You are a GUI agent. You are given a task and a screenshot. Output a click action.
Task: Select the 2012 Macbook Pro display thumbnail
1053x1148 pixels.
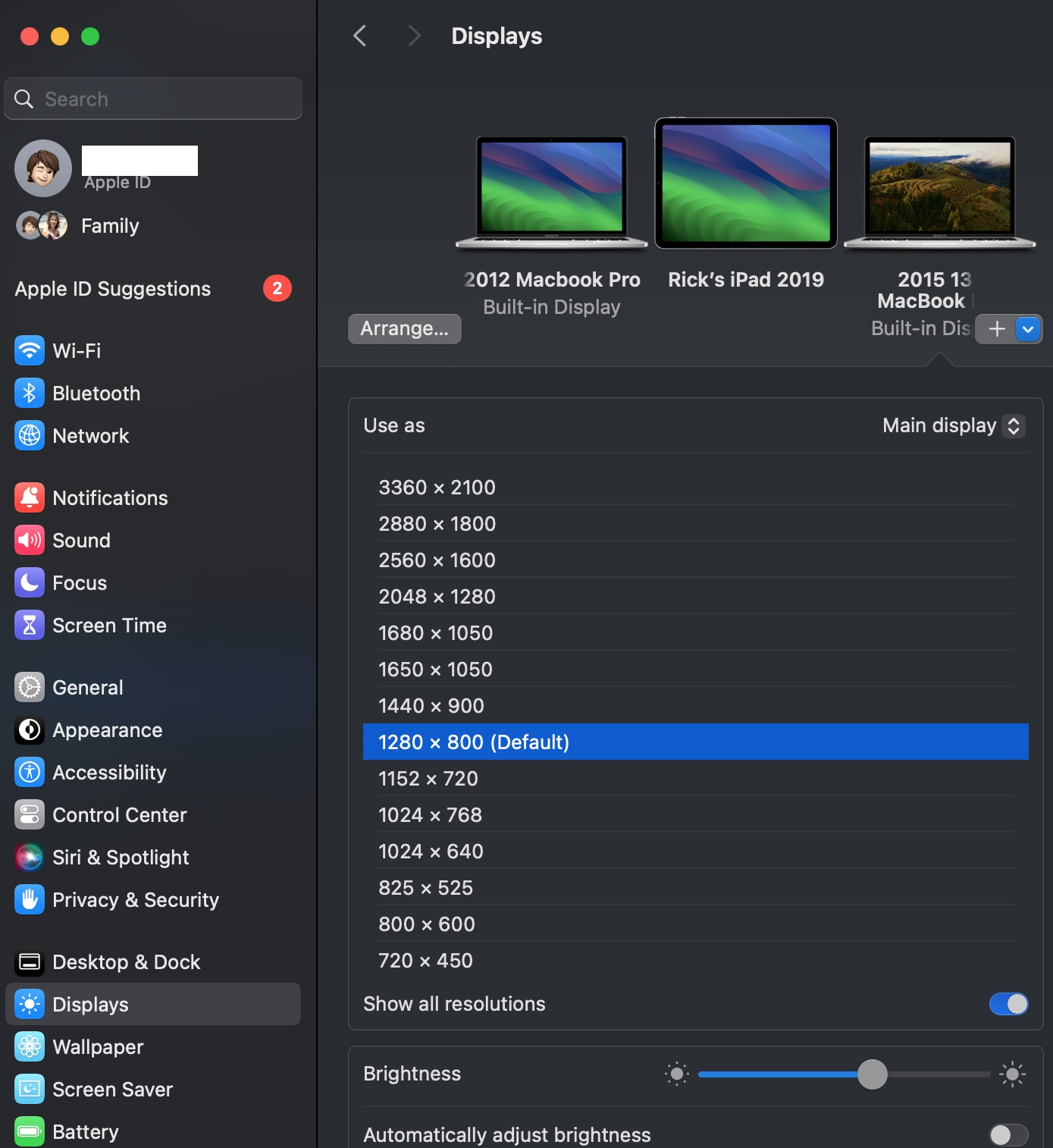(x=552, y=193)
